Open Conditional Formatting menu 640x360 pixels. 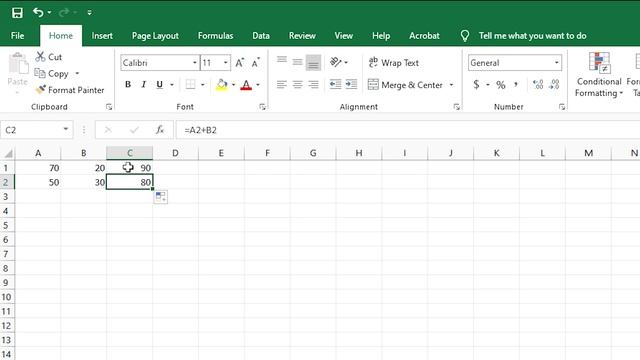click(x=599, y=75)
